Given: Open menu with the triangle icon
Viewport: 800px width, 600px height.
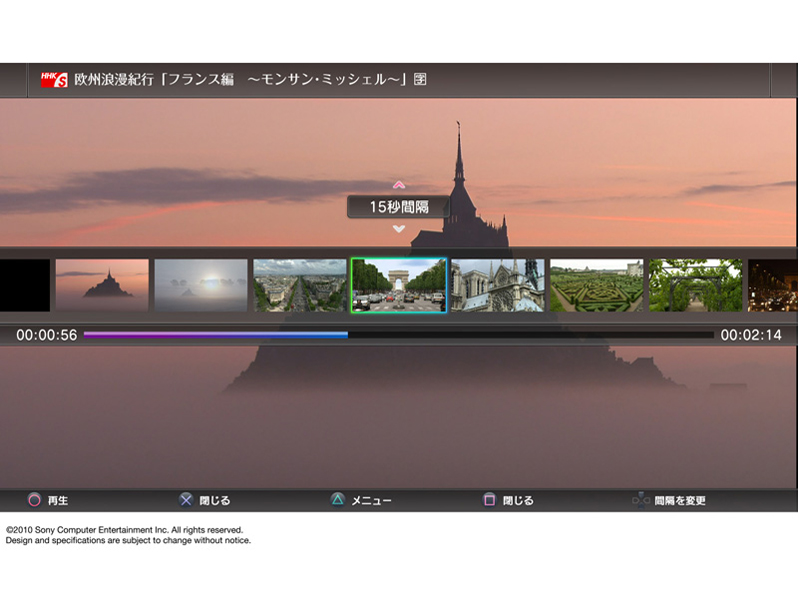Looking at the screenshot, I should (338, 500).
